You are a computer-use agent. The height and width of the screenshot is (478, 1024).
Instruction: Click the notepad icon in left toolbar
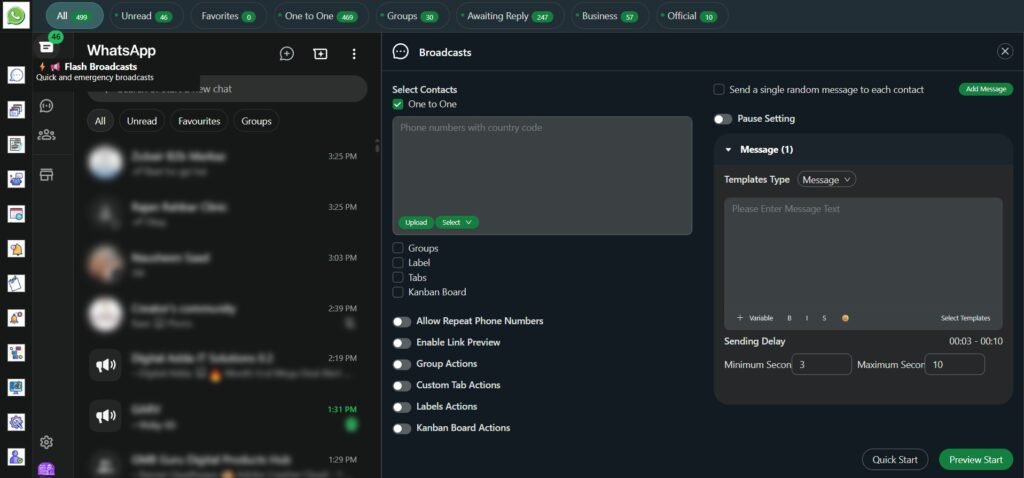pyautogui.click(x=16, y=283)
